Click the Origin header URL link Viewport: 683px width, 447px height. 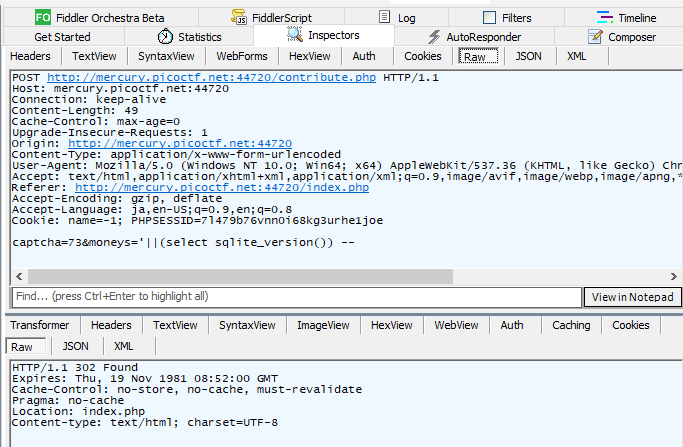coord(180,143)
